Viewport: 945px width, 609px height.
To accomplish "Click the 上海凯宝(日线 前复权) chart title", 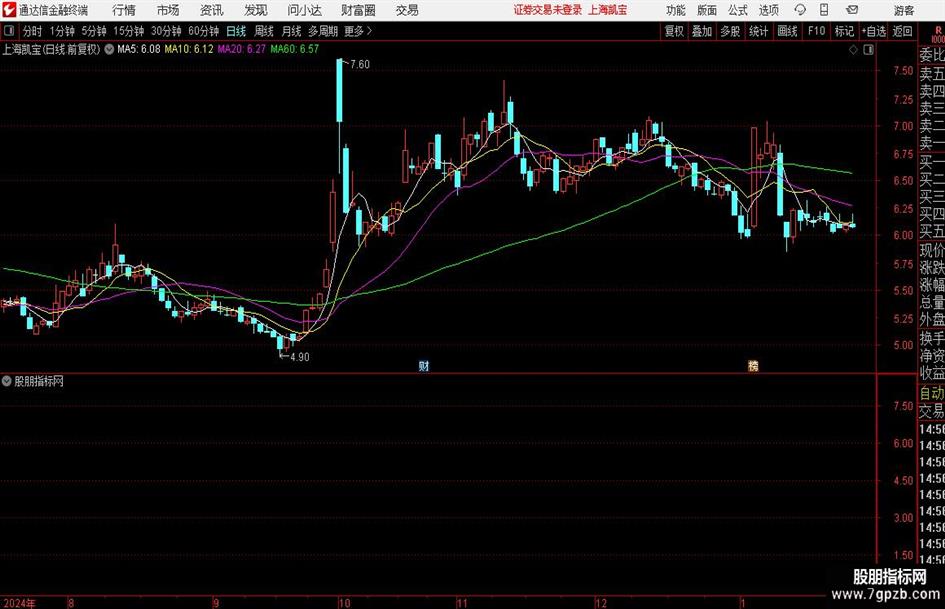I will tap(51, 49).
